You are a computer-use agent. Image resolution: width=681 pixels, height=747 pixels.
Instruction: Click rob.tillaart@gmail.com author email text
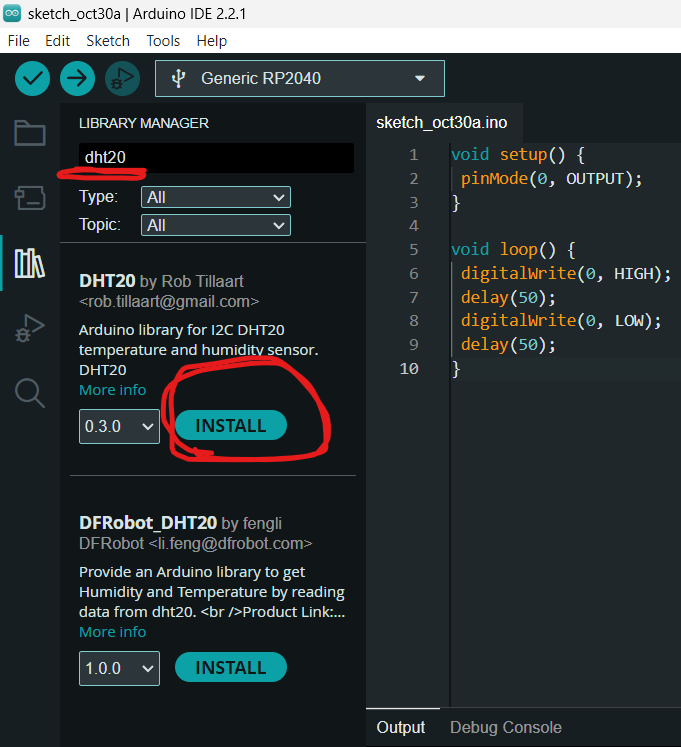point(169,302)
